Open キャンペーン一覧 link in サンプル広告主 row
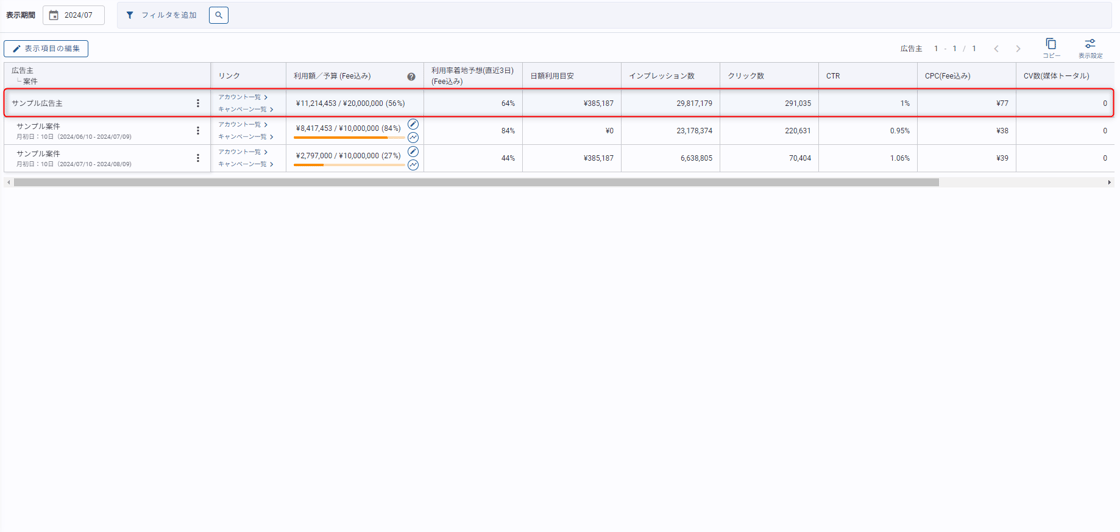Screen dimensions: 1120x532 tap(245, 109)
